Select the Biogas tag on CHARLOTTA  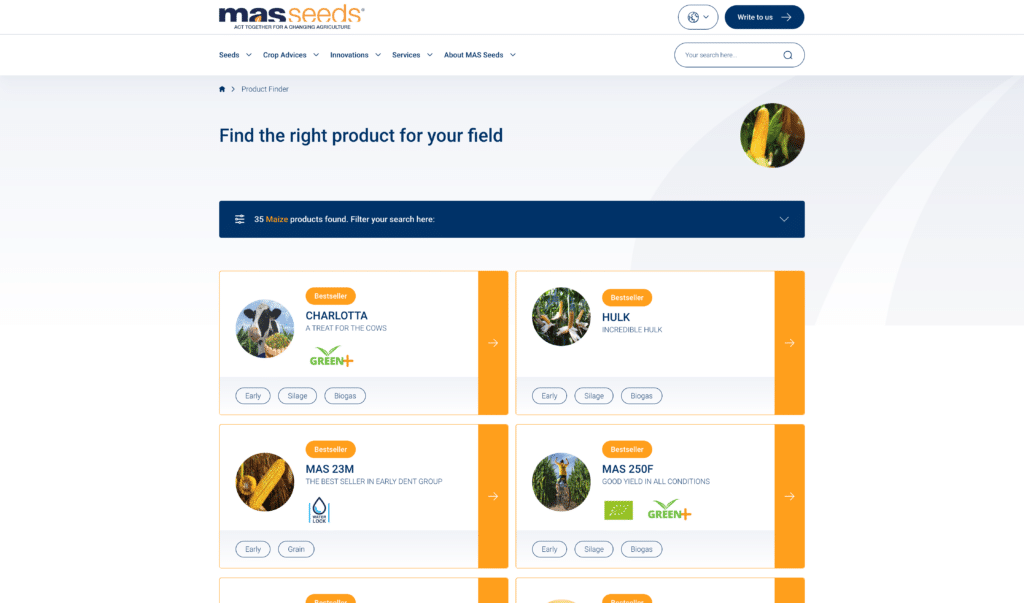(x=345, y=396)
